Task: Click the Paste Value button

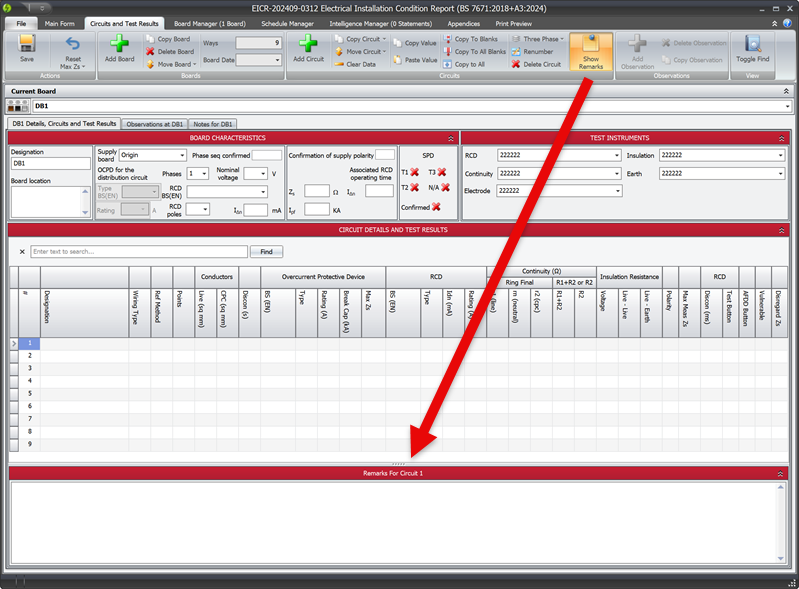Action: click(415, 60)
